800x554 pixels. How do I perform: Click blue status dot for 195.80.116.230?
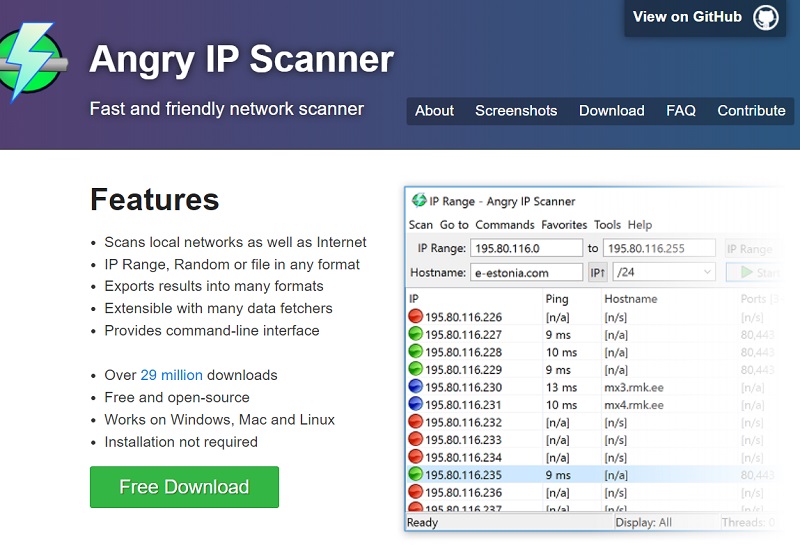(416, 387)
